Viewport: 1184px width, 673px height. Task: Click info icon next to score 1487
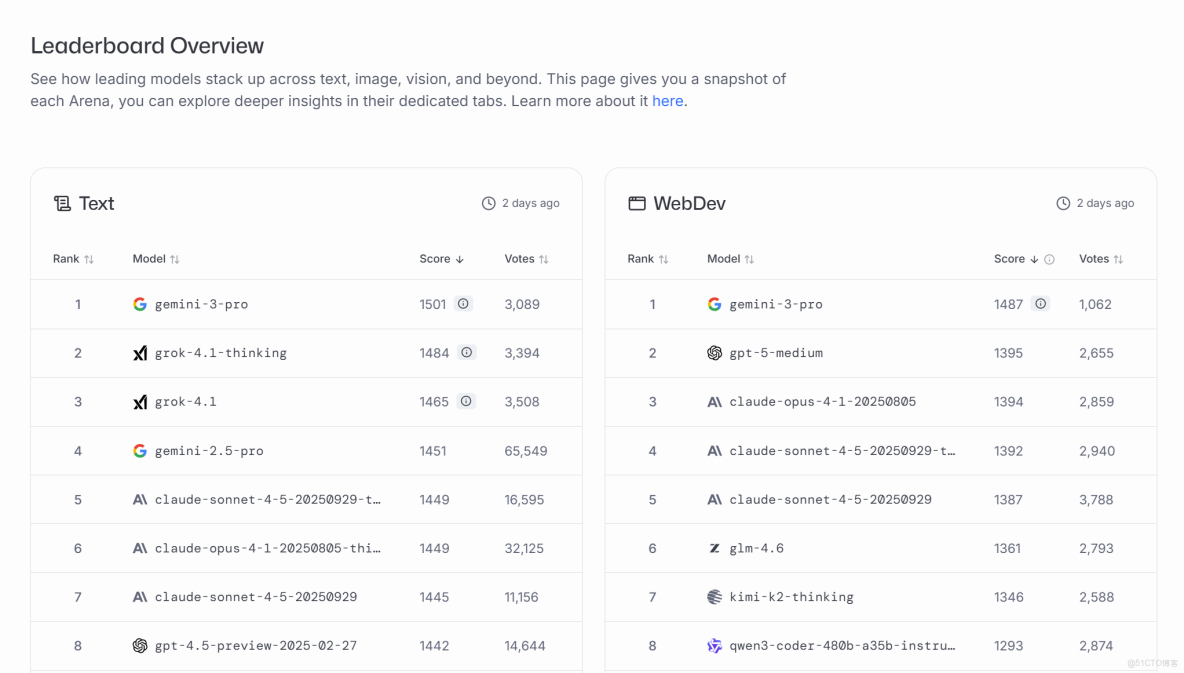pyautogui.click(x=1041, y=304)
